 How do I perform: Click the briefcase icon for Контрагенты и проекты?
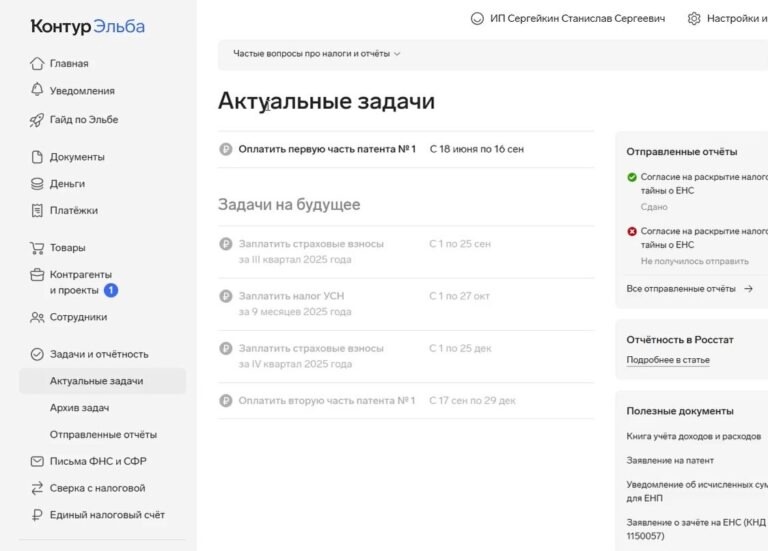coord(37,275)
